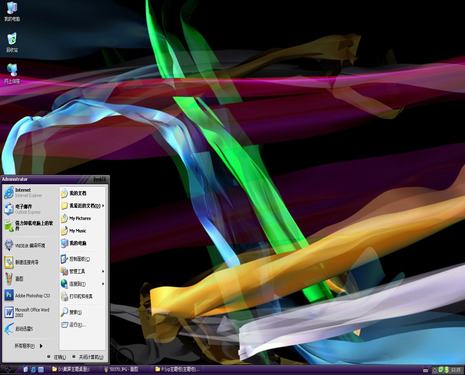The height and width of the screenshot is (375, 465).
Task: Expand the Connect To submenu arrow
Action: [x=103, y=284]
